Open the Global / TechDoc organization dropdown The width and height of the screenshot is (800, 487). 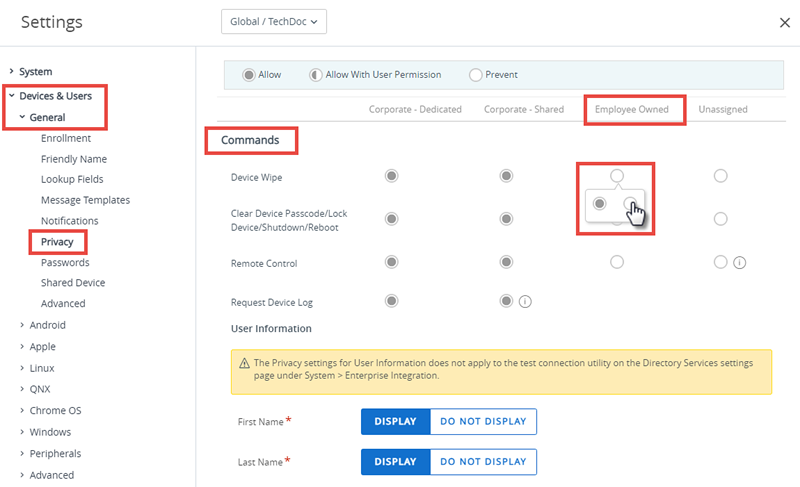coord(274,21)
